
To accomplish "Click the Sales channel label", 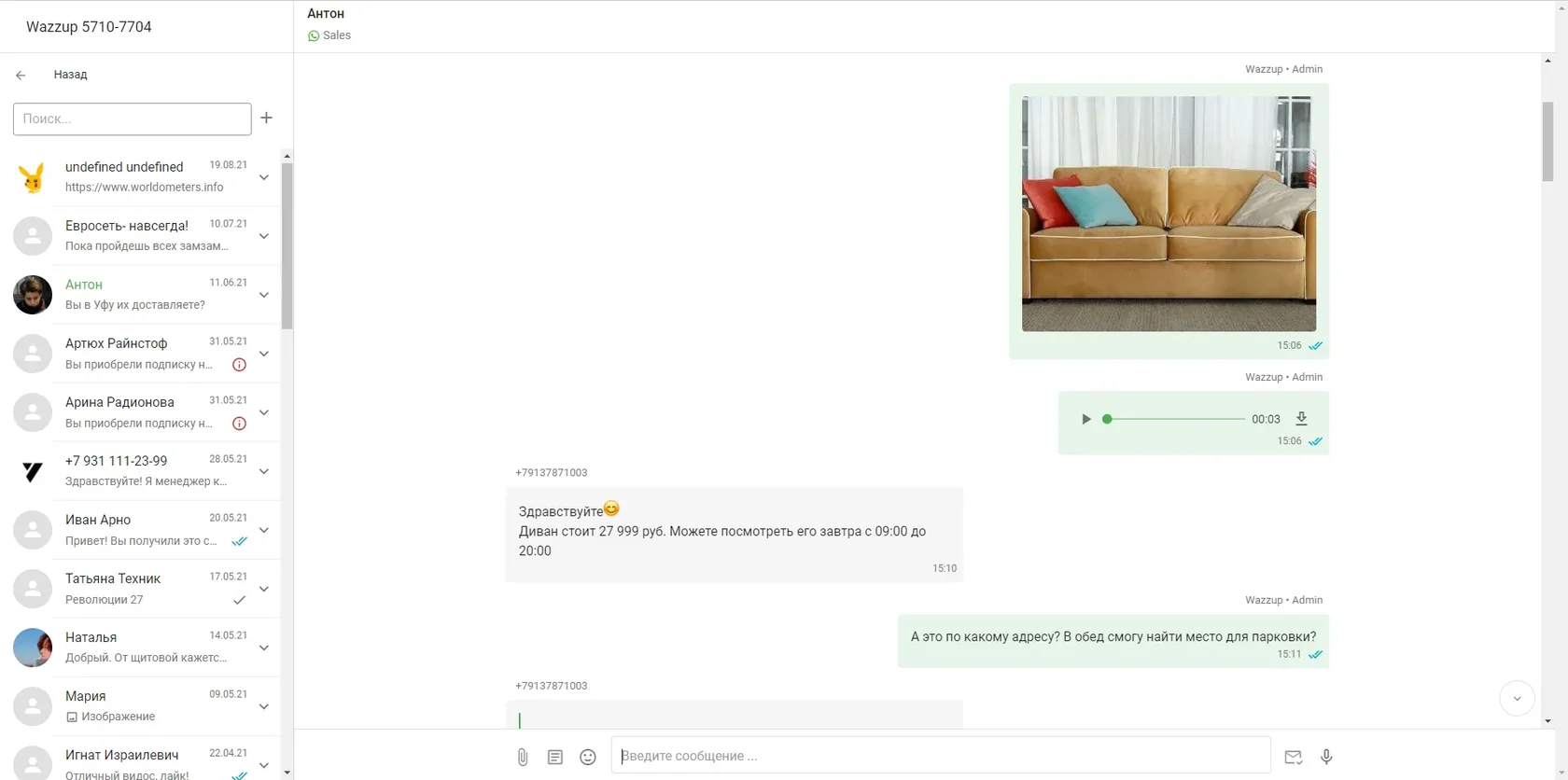I will click(x=337, y=35).
